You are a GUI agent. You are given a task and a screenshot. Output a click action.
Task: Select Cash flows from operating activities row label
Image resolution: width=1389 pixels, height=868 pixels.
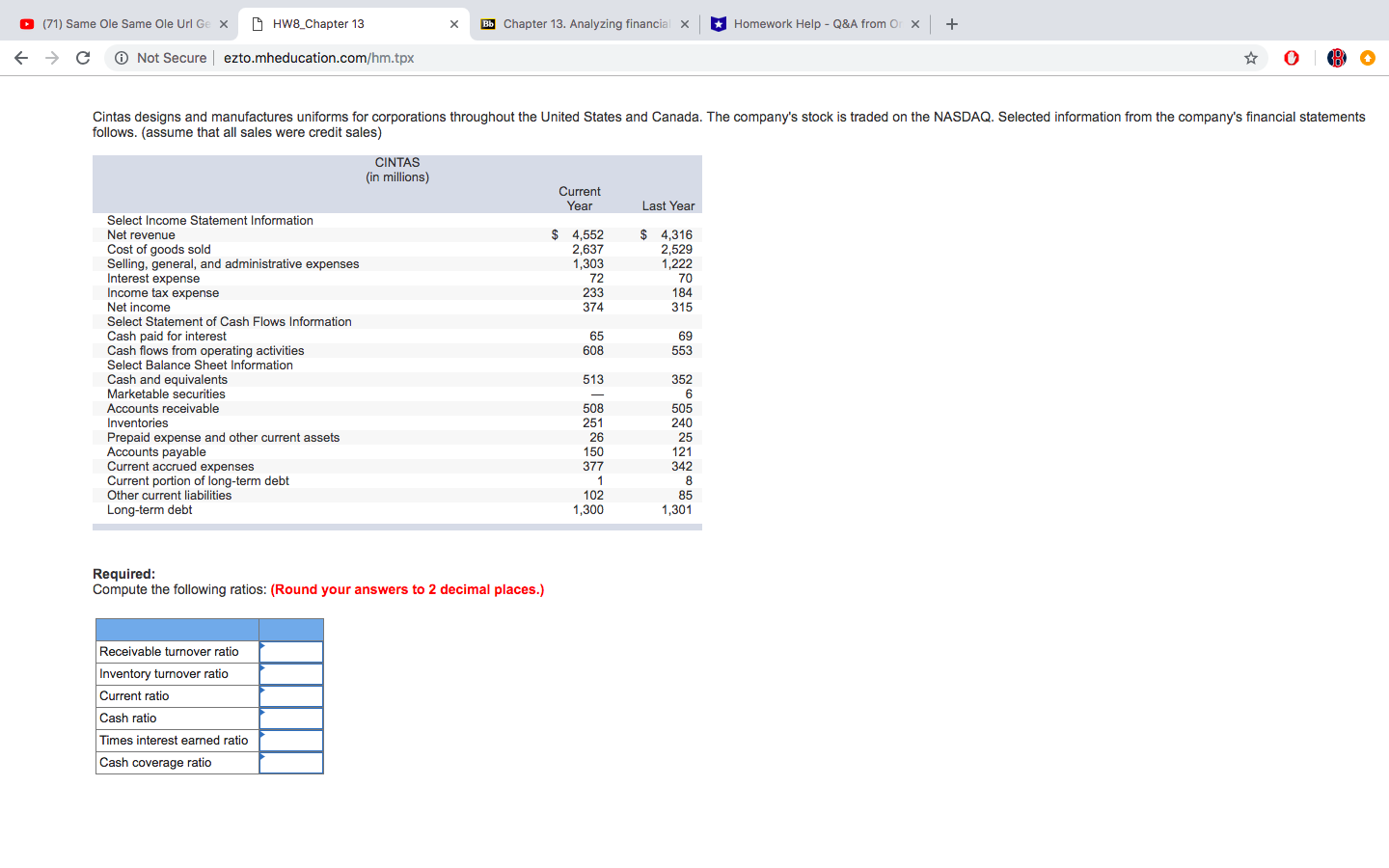205,351
